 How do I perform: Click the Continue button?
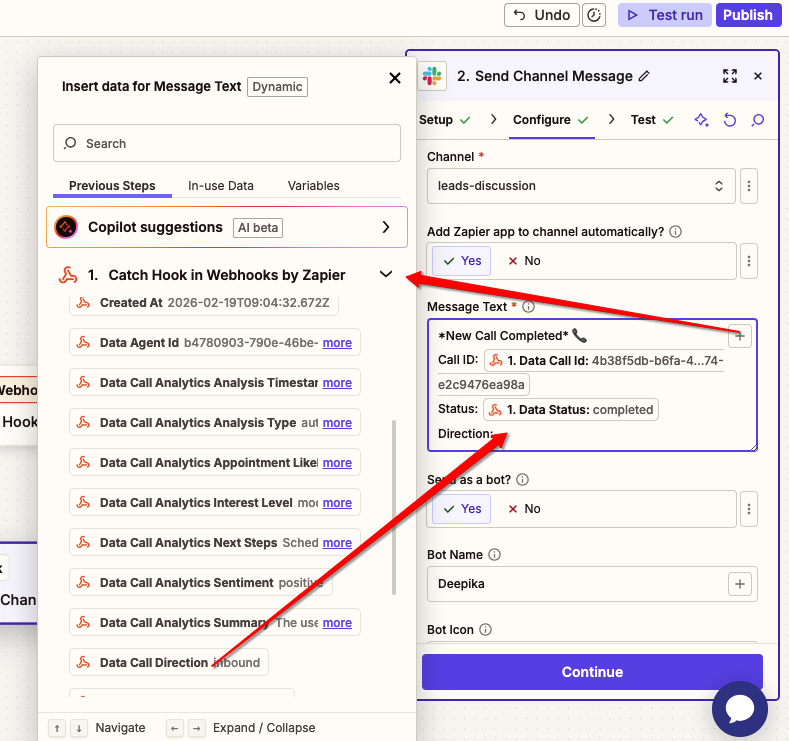pos(592,672)
